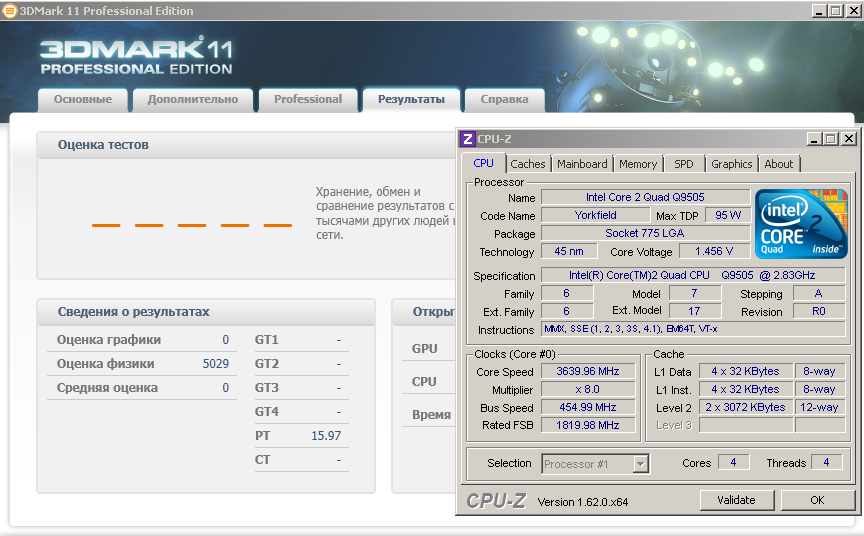Click the Threads value 4

(826, 462)
